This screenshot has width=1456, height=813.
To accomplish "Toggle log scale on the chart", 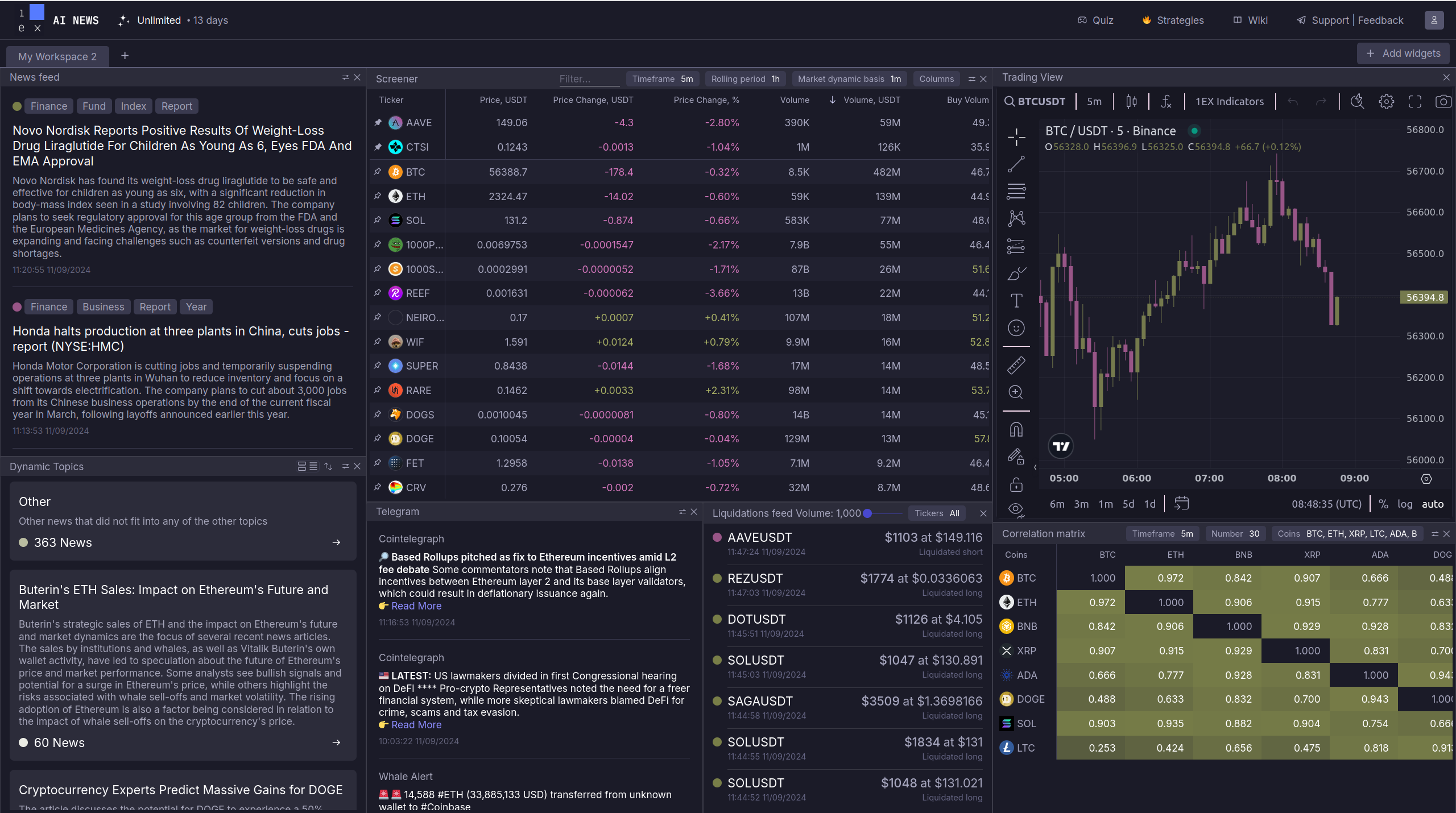I will point(1404,504).
